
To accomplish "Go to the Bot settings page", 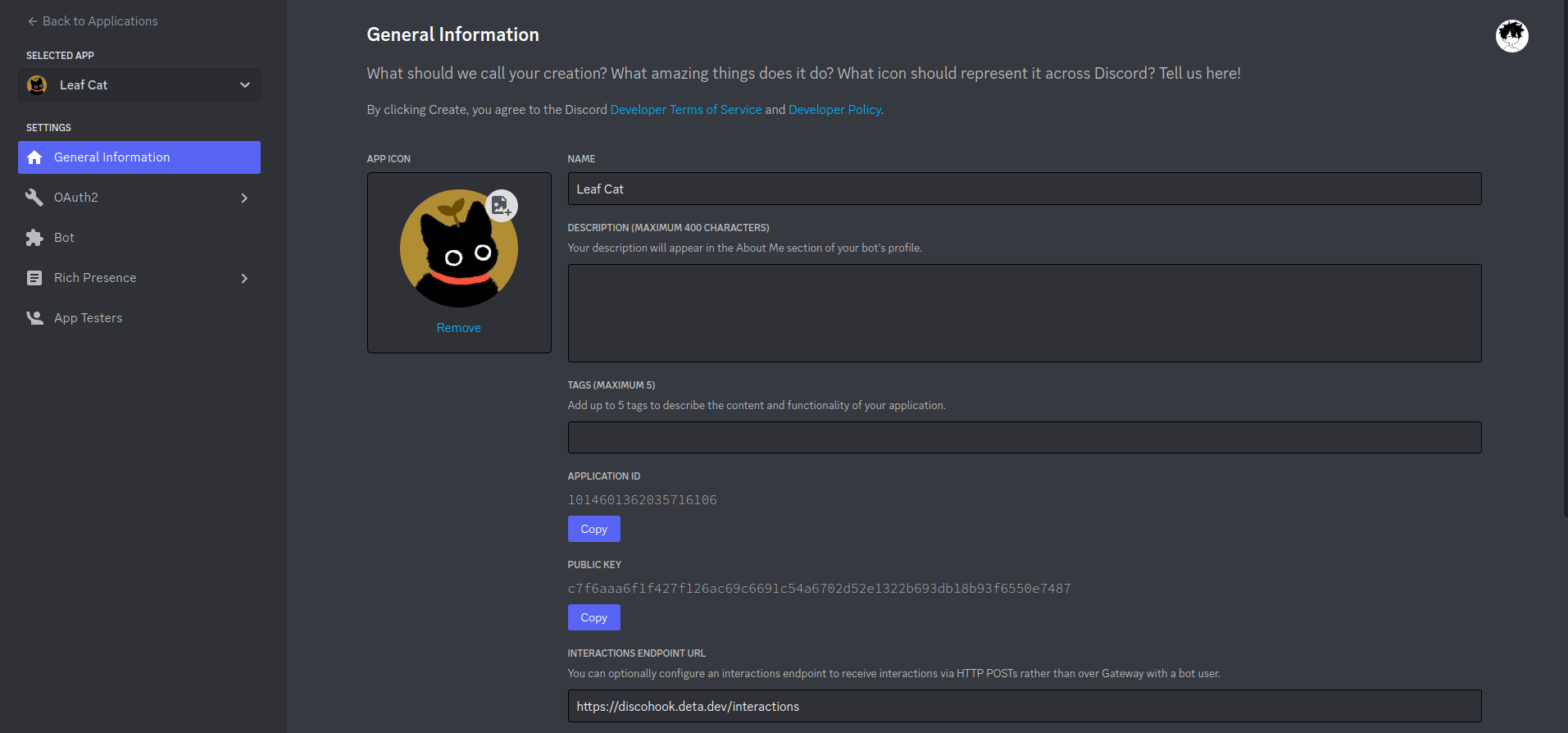I will (x=139, y=238).
